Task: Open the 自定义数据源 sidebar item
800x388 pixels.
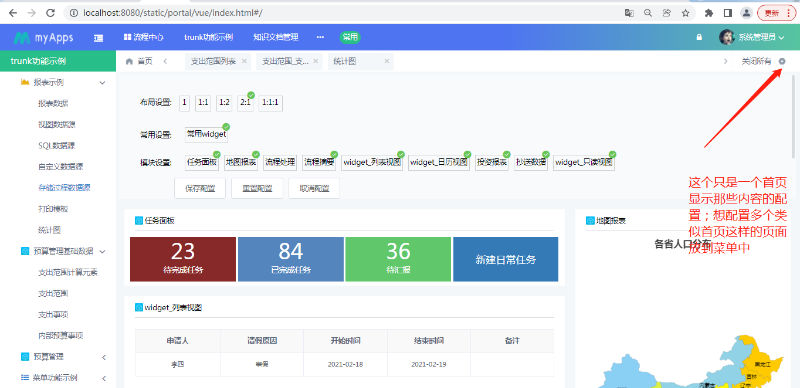Action: 60,166
